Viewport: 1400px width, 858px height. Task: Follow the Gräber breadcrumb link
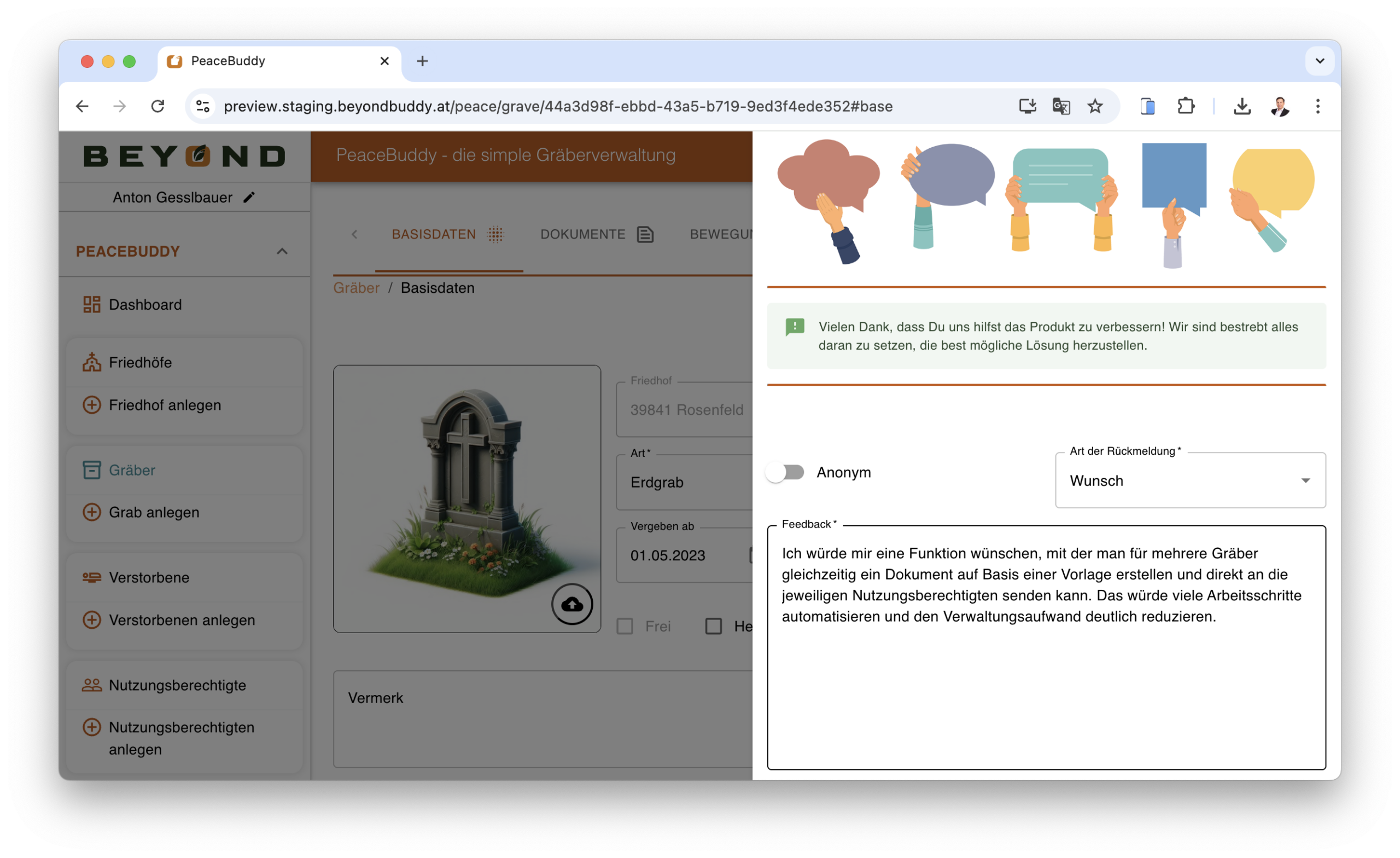tap(356, 288)
